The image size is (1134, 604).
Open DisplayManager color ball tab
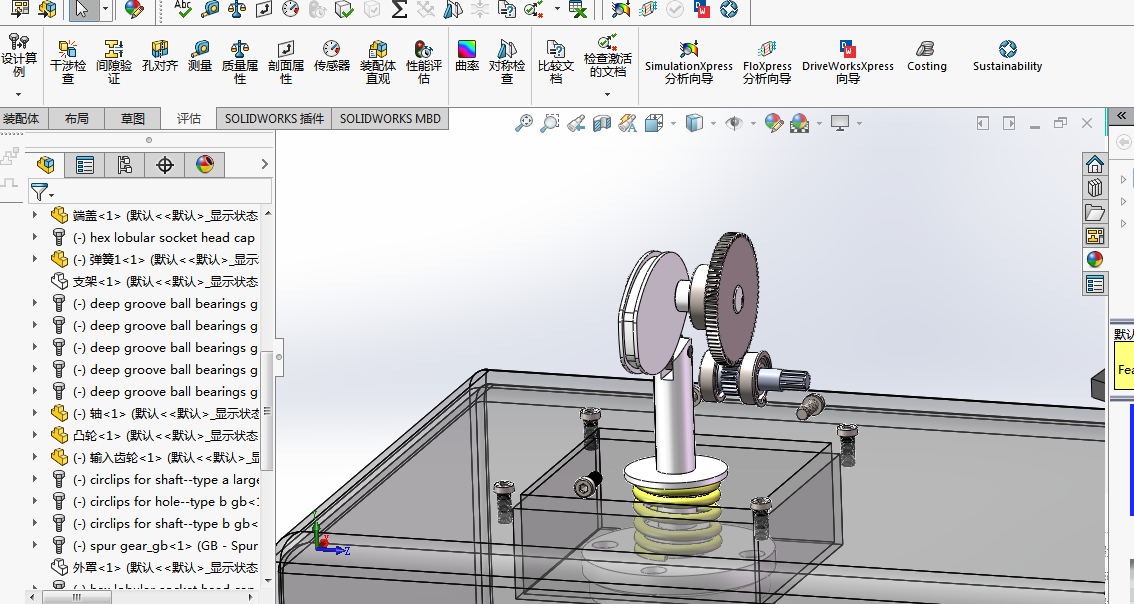coord(205,165)
